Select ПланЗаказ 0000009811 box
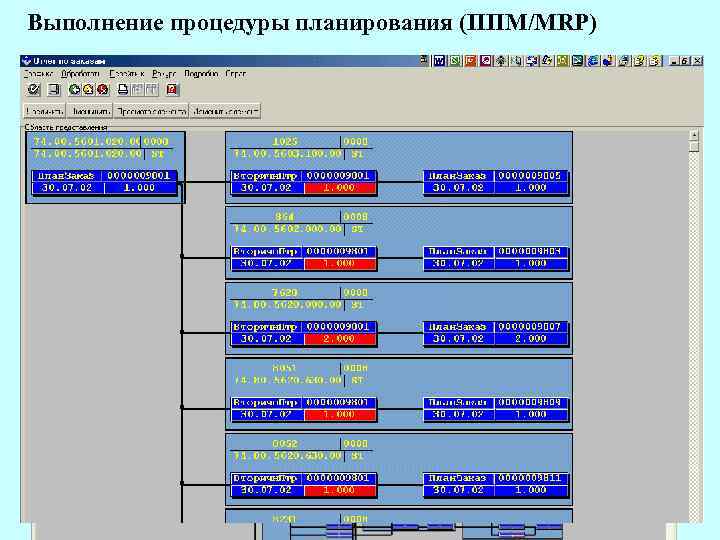 click(495, 484)
